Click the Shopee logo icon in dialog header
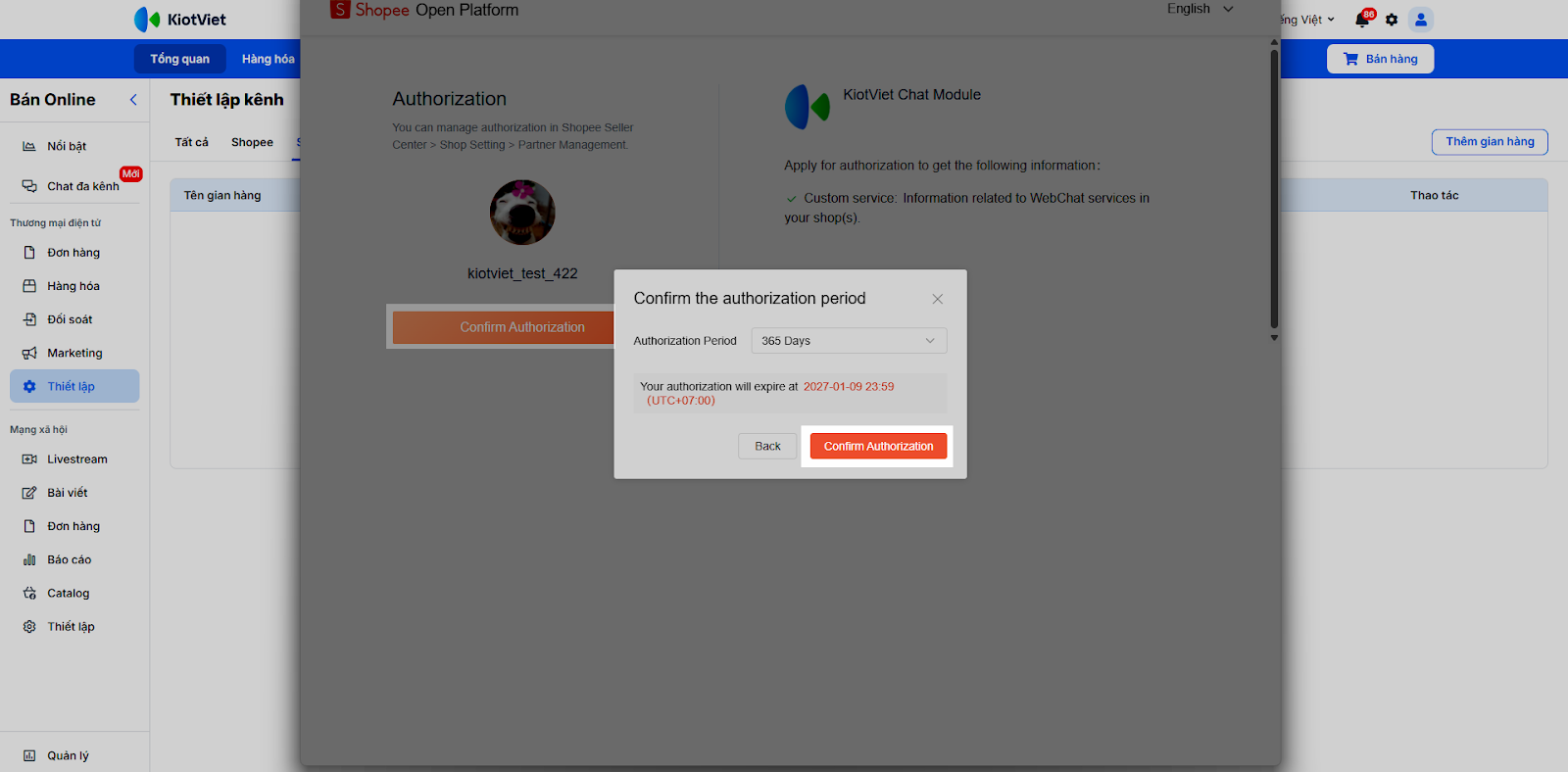This screenshot has width=1568, height=772. pyautogui.click(x=340, y=10)
